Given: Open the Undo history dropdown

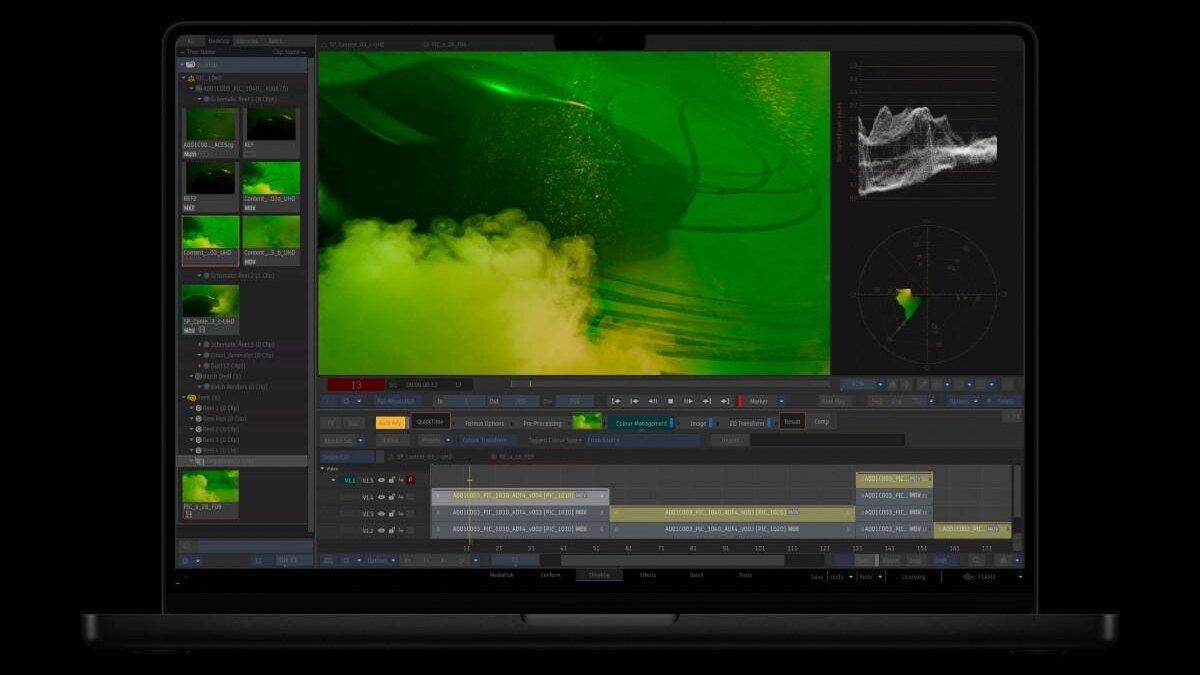Looking at the screenshot, I should (x=850, y=575).
